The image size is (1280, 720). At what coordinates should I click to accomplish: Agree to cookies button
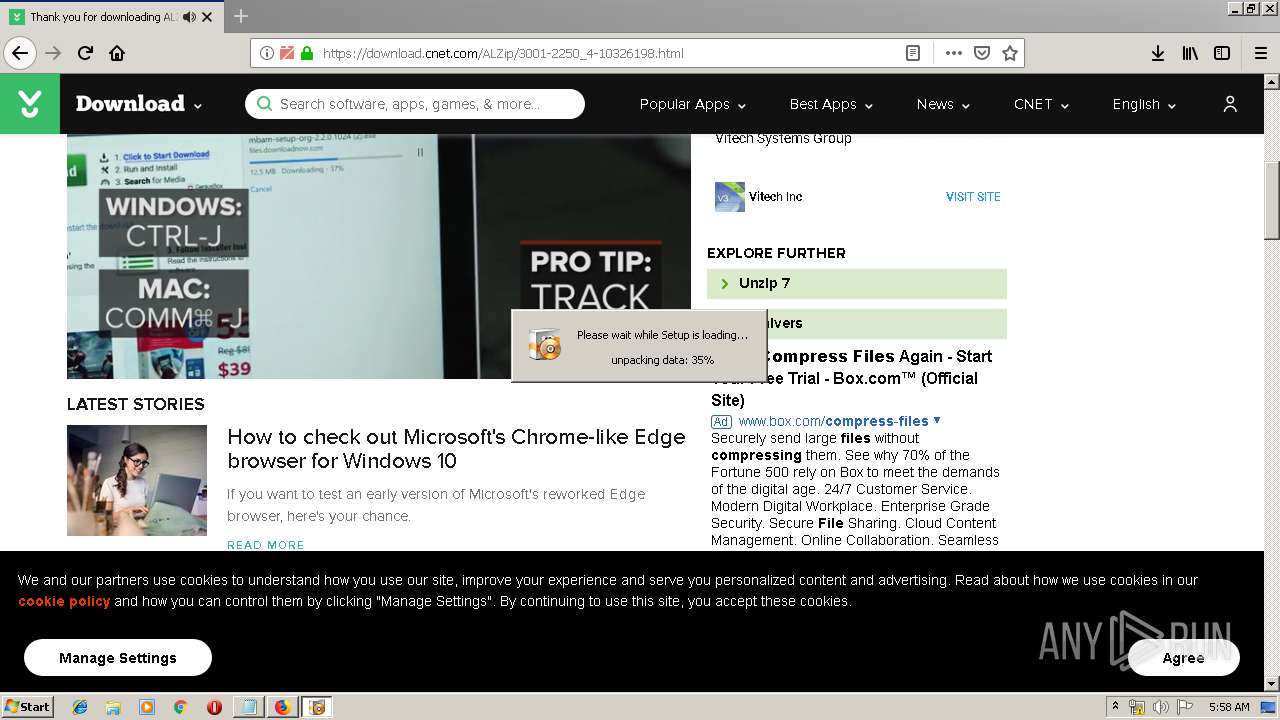pos(1184,658)
